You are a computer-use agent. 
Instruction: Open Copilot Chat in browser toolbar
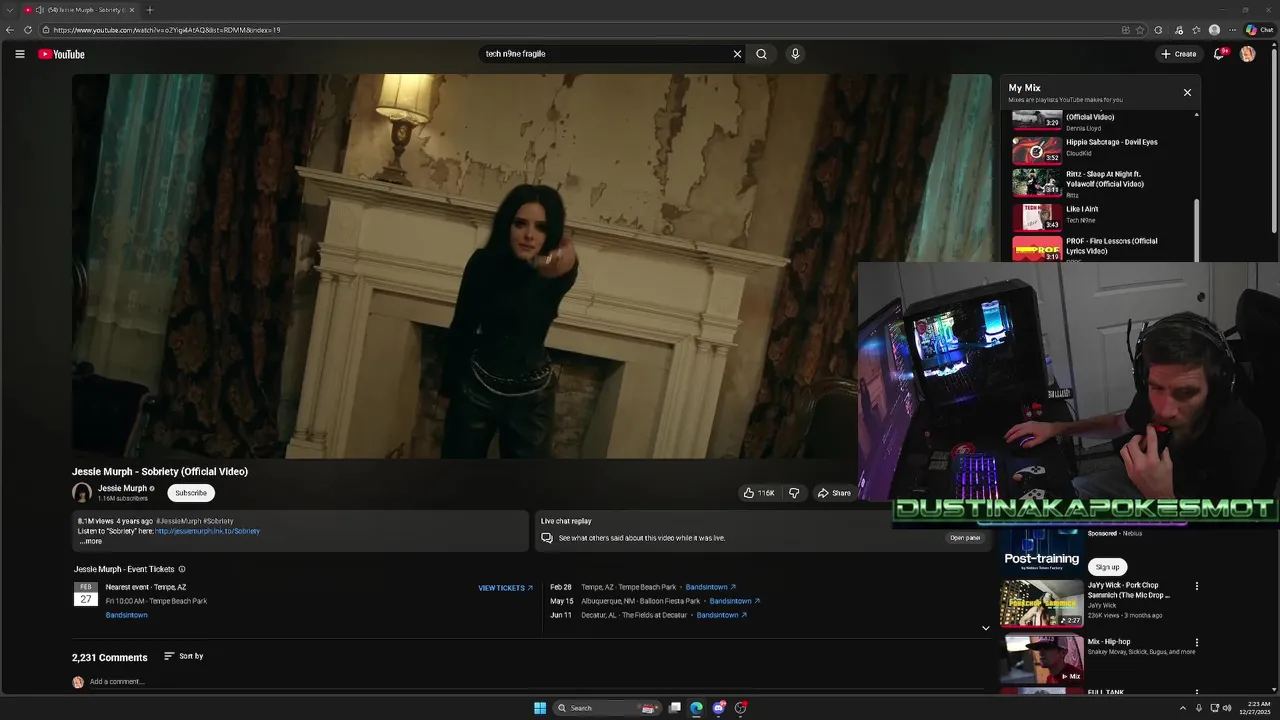[x=1259, y=30]
